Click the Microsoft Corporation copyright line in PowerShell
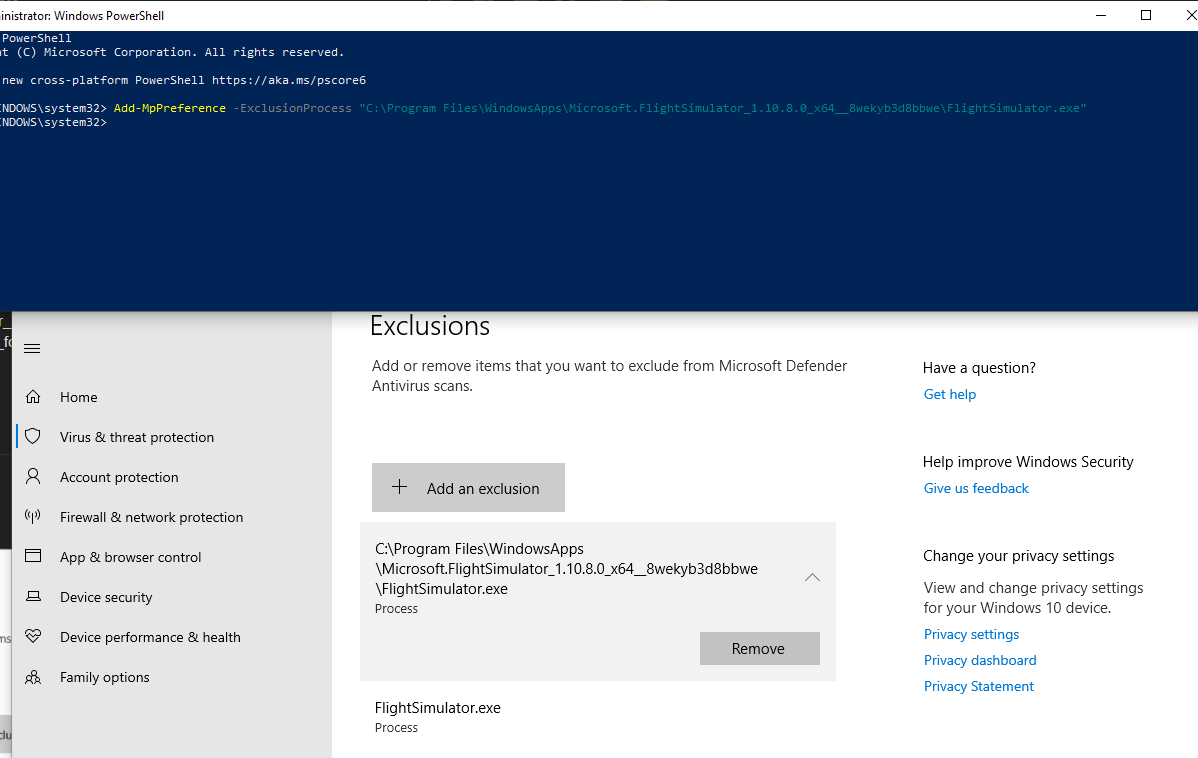This screenshot has height=758, width=1198. point(172,53)
